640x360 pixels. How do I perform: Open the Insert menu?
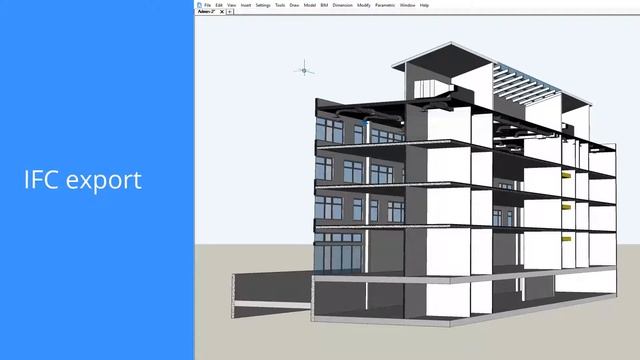pyautogui.click(x=246, y=5)
